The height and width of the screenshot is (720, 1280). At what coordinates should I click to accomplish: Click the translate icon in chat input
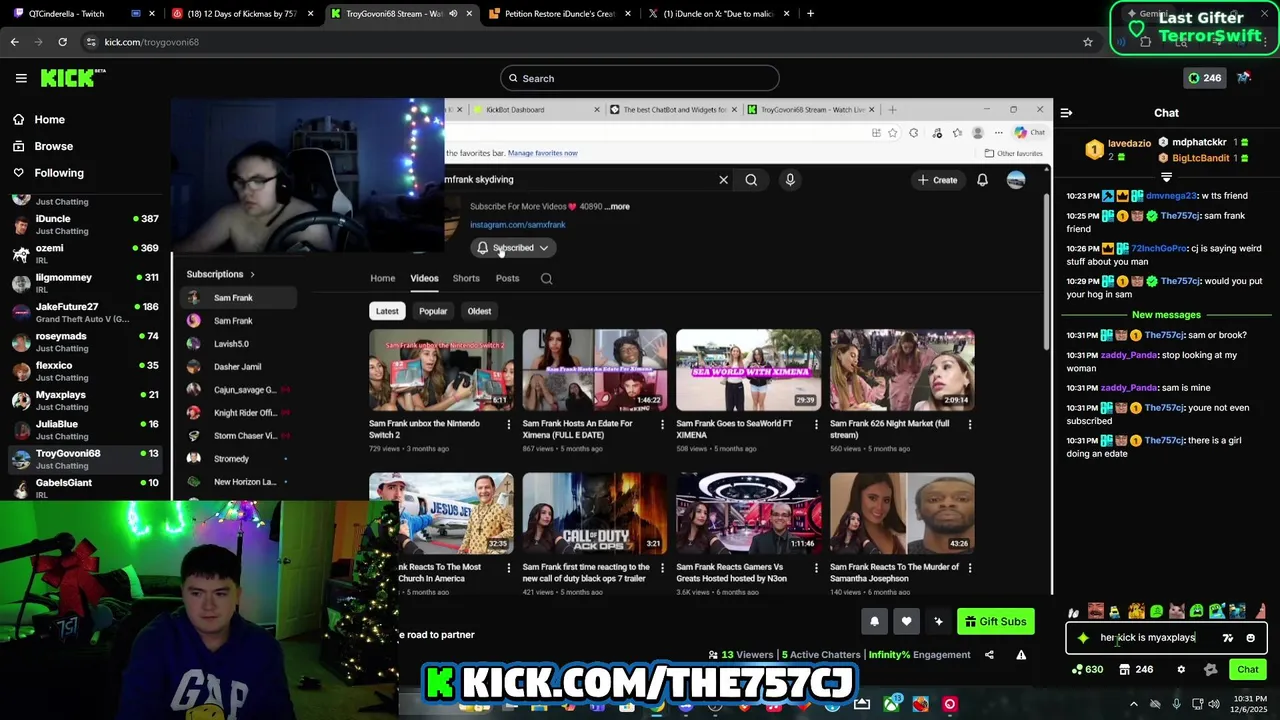(x=1228, y=638)
